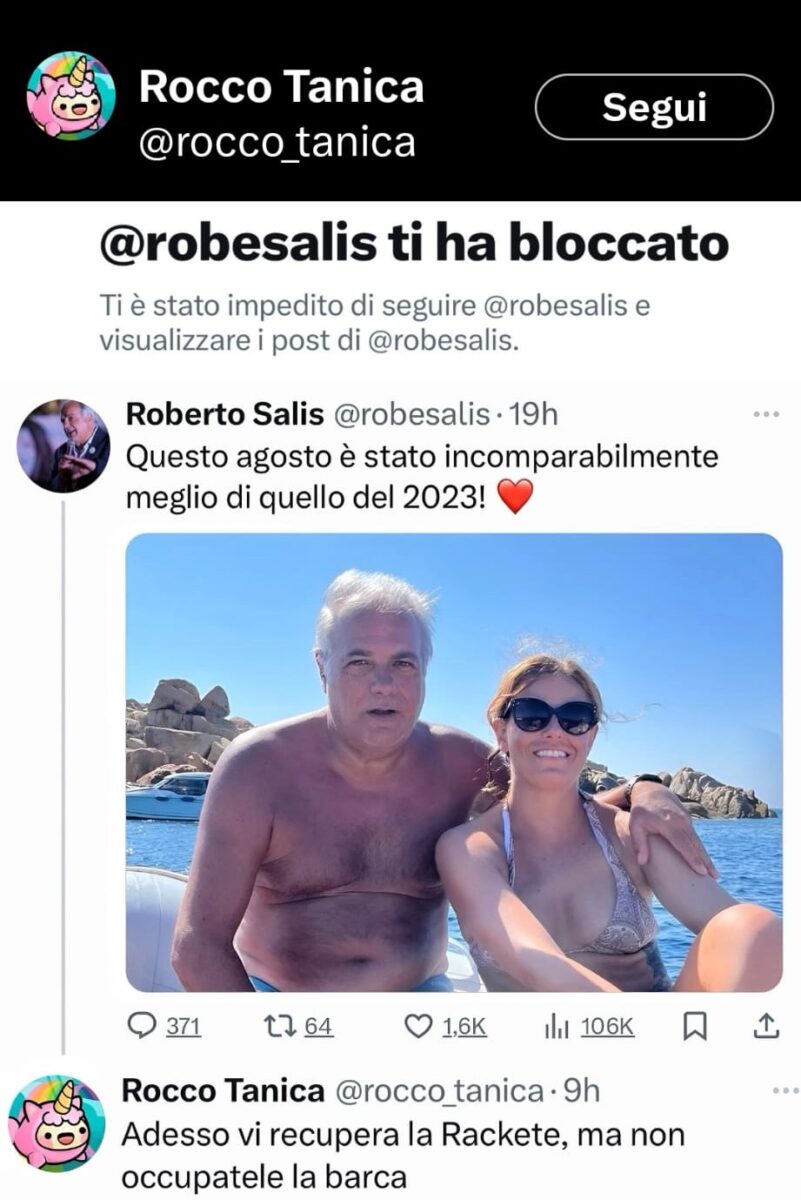Open the 9h timestamp on the reply
Image resolution: width=801 pixels, height=1200 pixels.
click(x=581, y=1090)
